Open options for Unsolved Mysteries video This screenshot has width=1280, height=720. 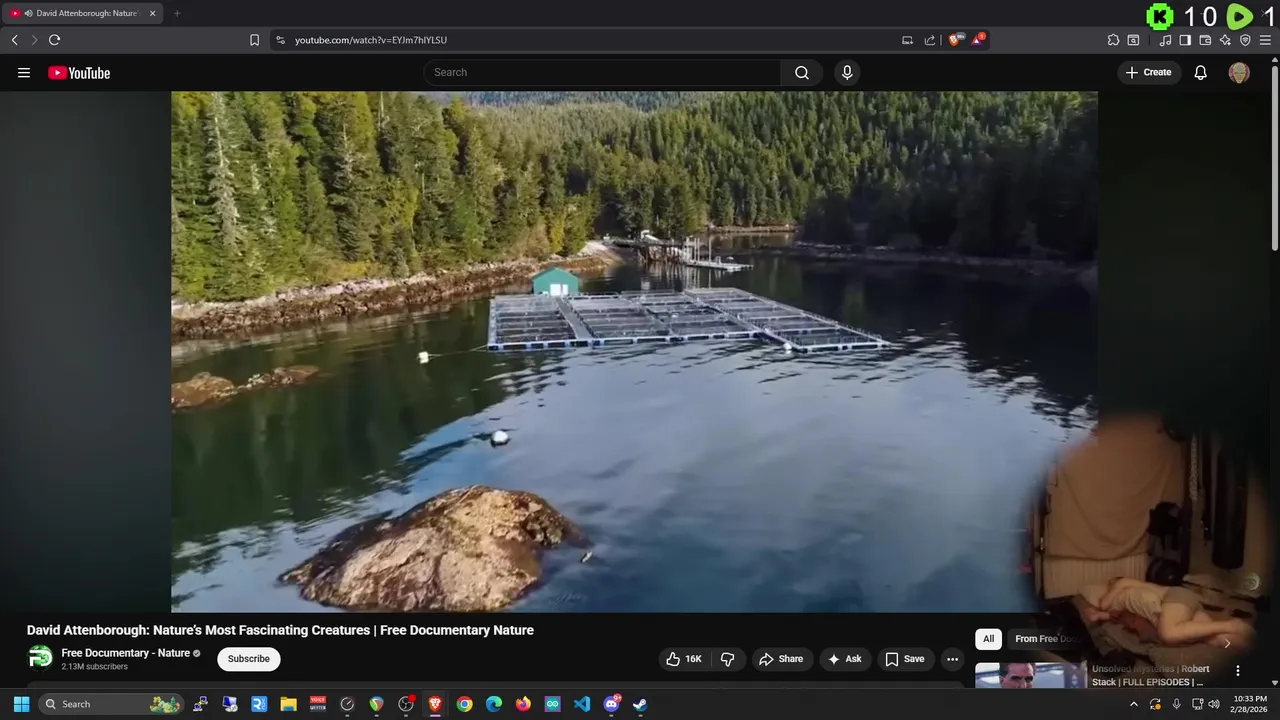tap(1237, 671)
